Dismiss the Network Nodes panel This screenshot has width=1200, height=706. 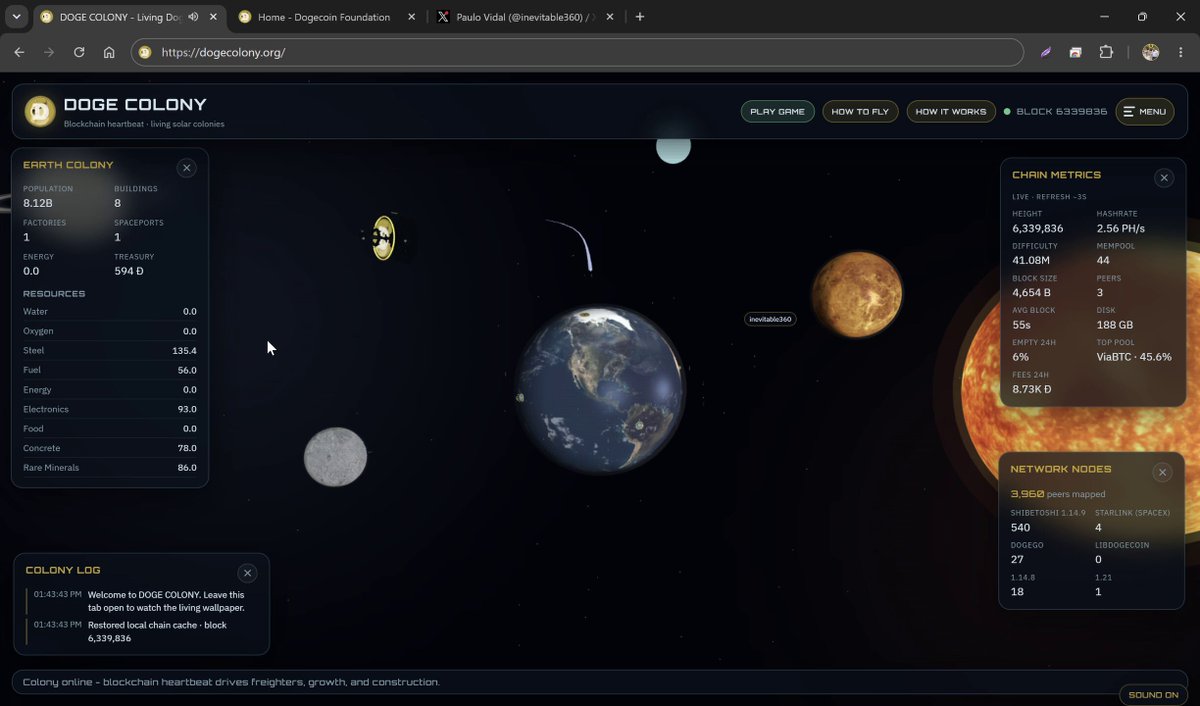point(1162,472)
